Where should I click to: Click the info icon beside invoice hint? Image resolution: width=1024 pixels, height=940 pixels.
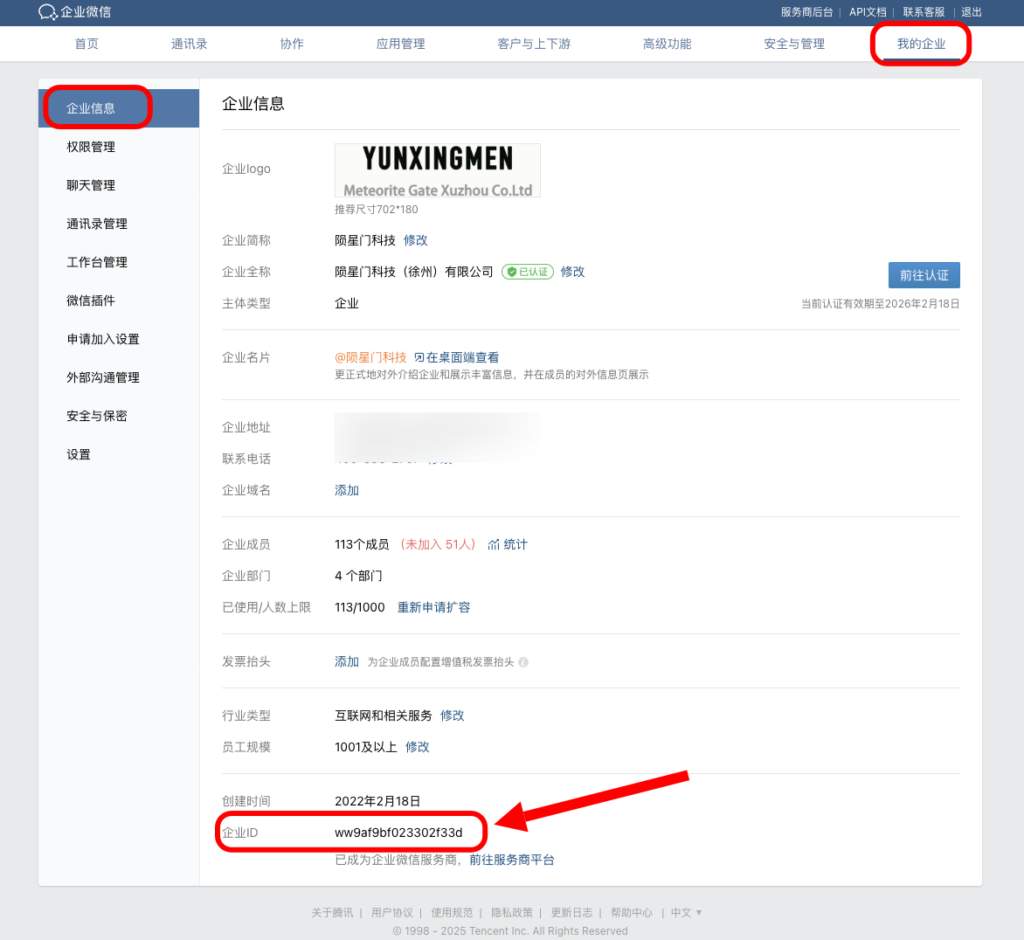click(523, 662)
